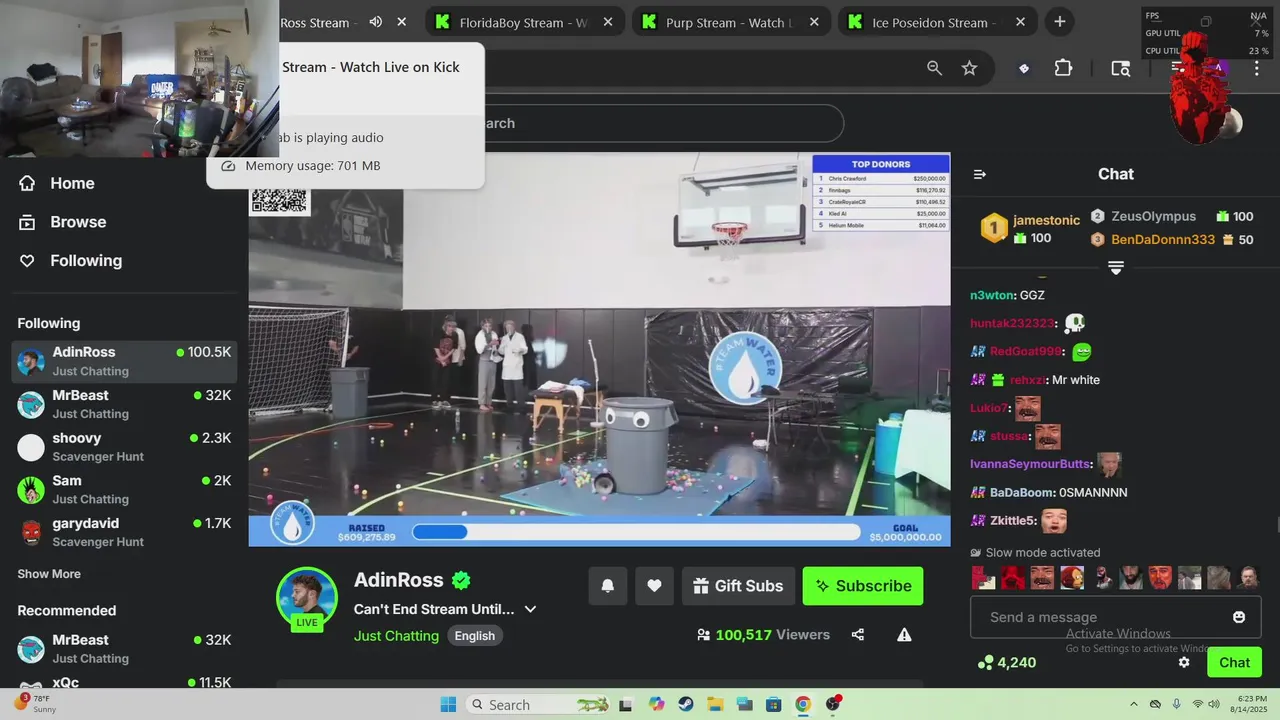Open garydavid's channel from Following list

click(124, 532)
